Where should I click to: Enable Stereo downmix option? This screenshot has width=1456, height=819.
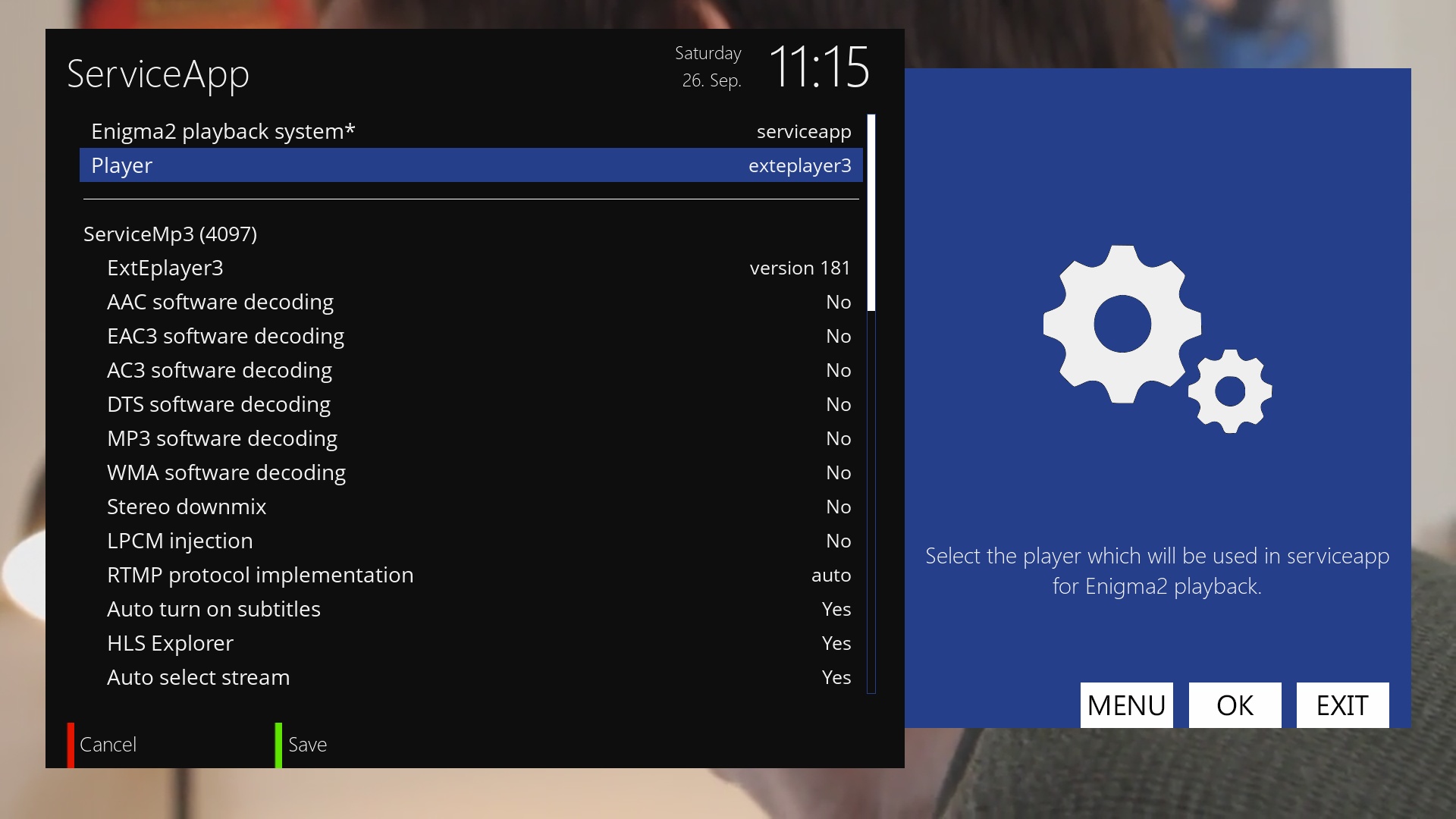tap(471, 507)
